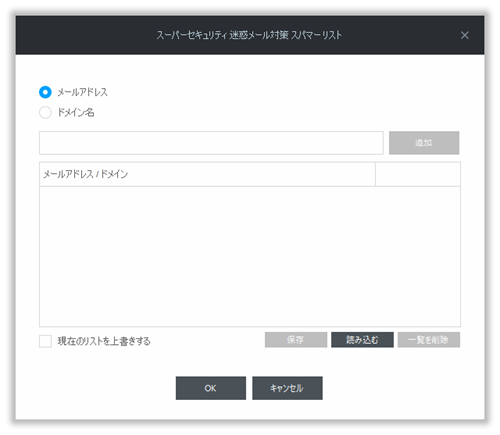The image size is (500, 435).
Task: Click the キャンセル button
Action: coord(287,388)
